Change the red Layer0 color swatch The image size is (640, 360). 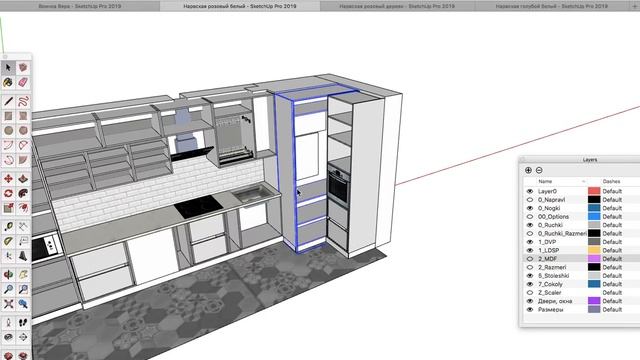tap(594, 191)
